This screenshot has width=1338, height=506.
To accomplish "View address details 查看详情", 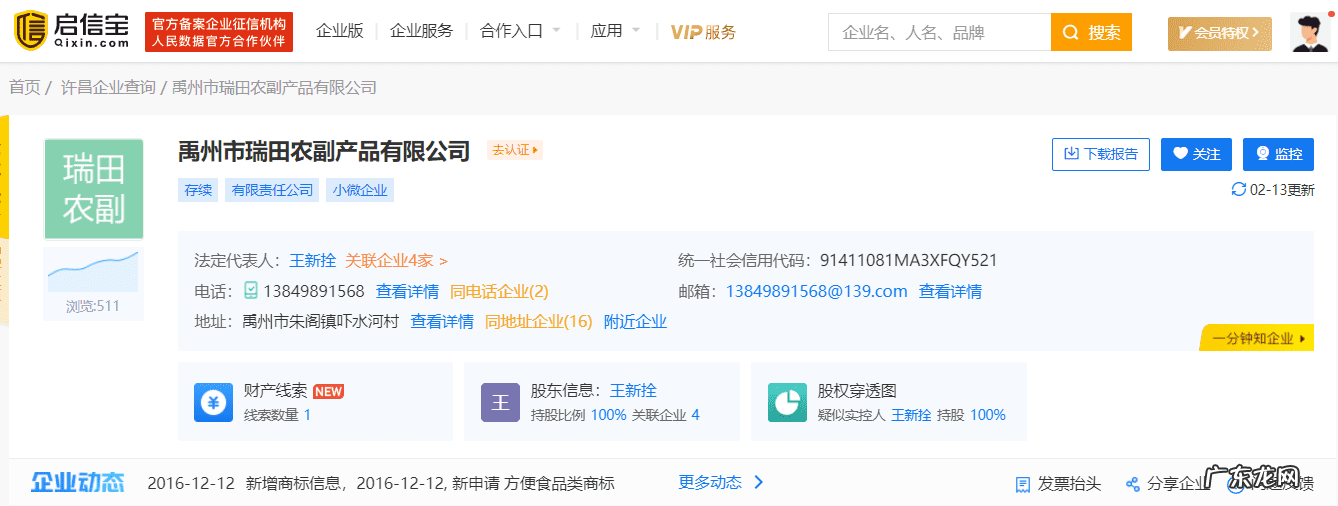I will [x=442, y=322].
